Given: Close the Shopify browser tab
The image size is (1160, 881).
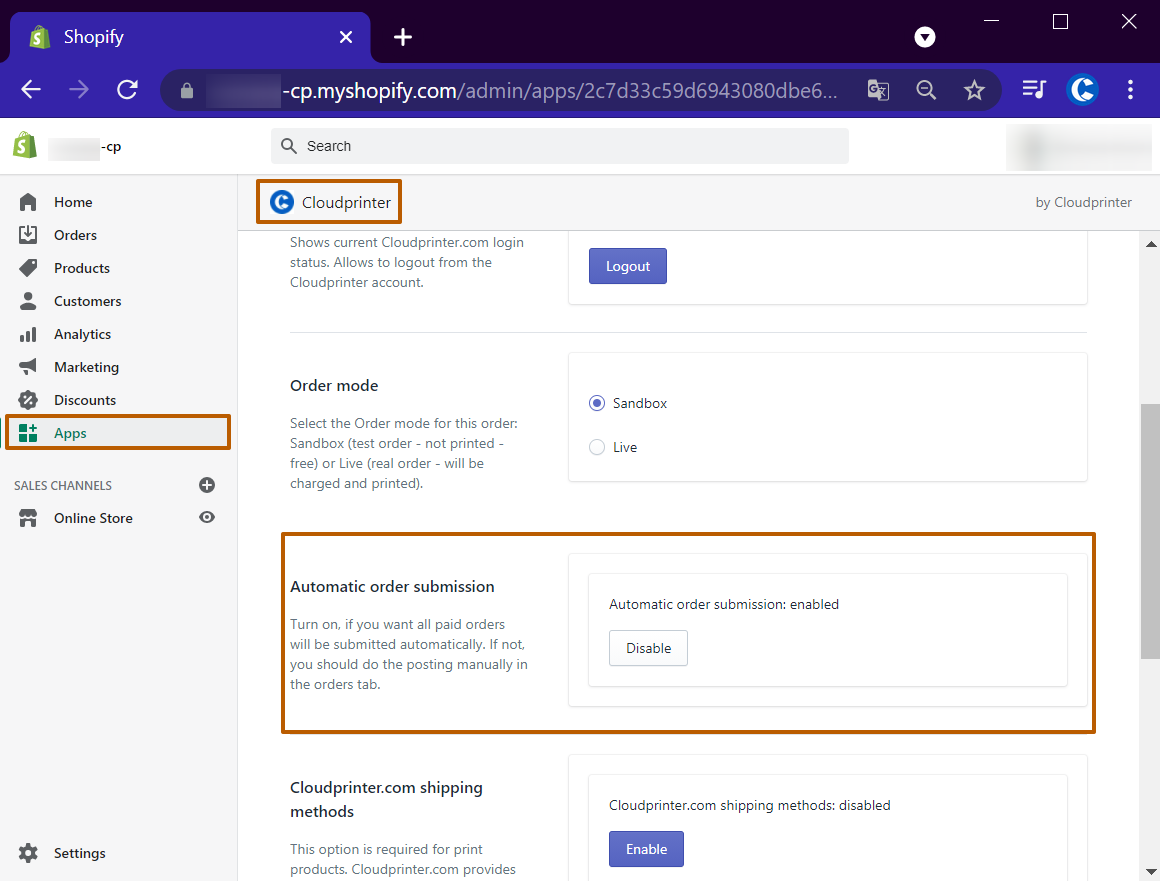Looking at the screenshot, I should pyautogui.click(x=345, y=37).
